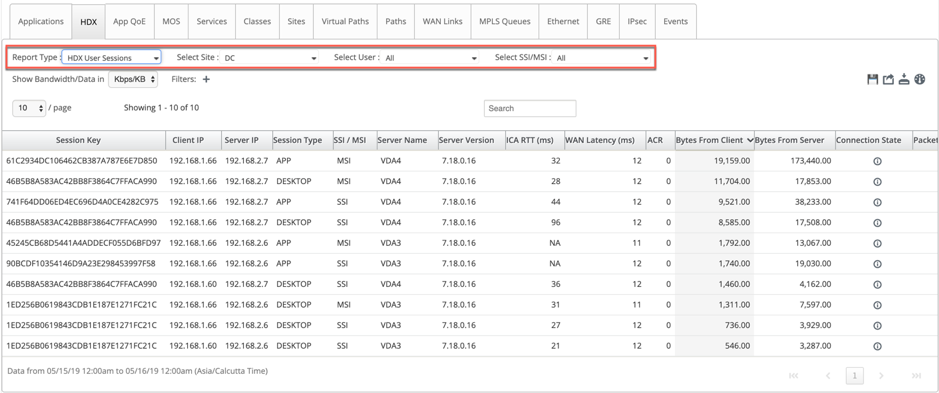Image resolution: width=939 pixels, height=393 pixels.
Task: Click the save (floppy disk) icon
Action: coord(873,80)
